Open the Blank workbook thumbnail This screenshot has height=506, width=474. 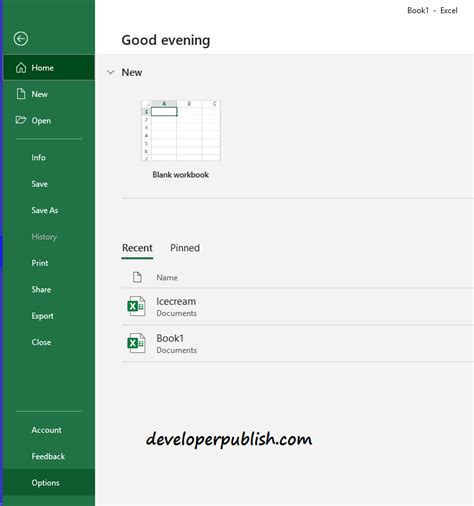pos(181,130)
